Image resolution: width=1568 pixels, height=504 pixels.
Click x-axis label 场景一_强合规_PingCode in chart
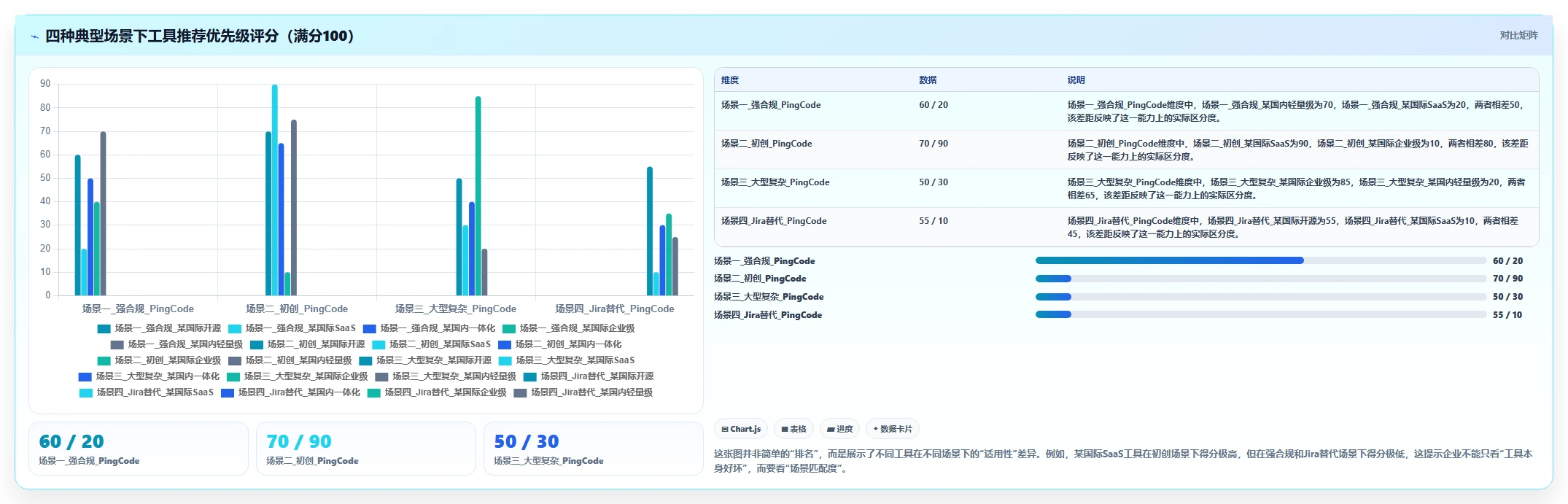138,309
